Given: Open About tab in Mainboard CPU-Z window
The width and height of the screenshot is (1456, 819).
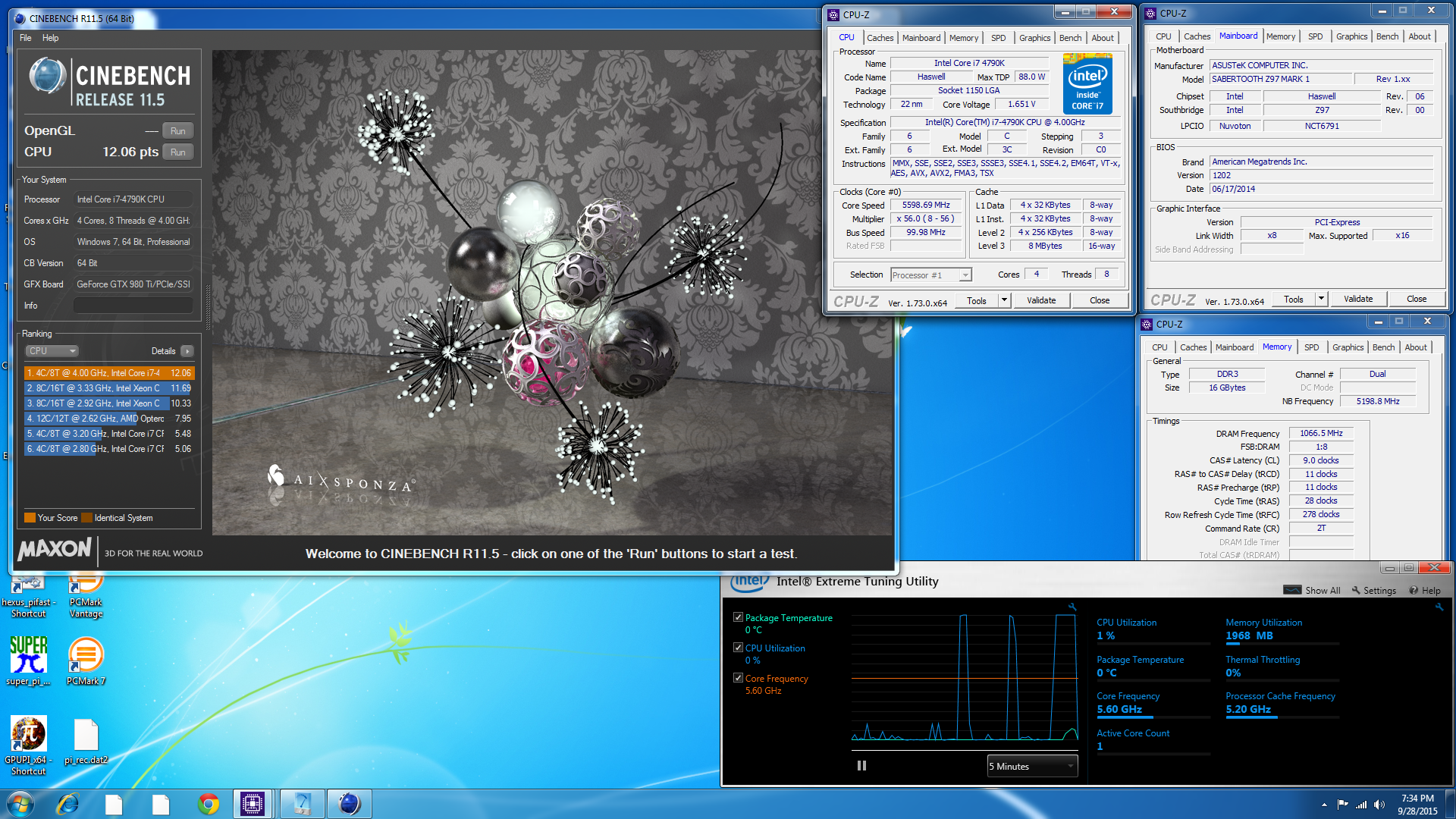Looking at the screenshot, I should [x=1419, y=36].
